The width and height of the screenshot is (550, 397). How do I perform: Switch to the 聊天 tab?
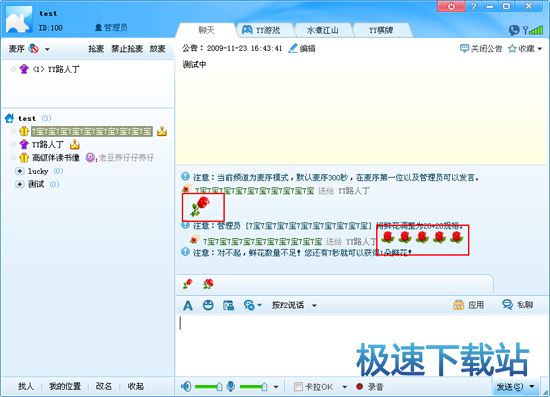point(206,30)
